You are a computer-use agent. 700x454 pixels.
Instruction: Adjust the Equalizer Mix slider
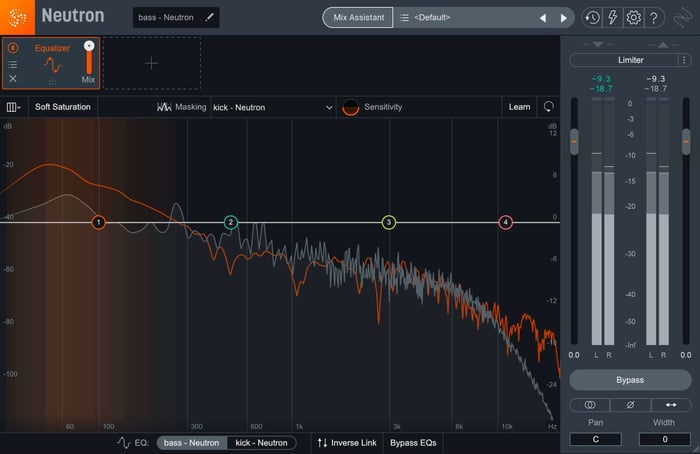pos(89,58)
